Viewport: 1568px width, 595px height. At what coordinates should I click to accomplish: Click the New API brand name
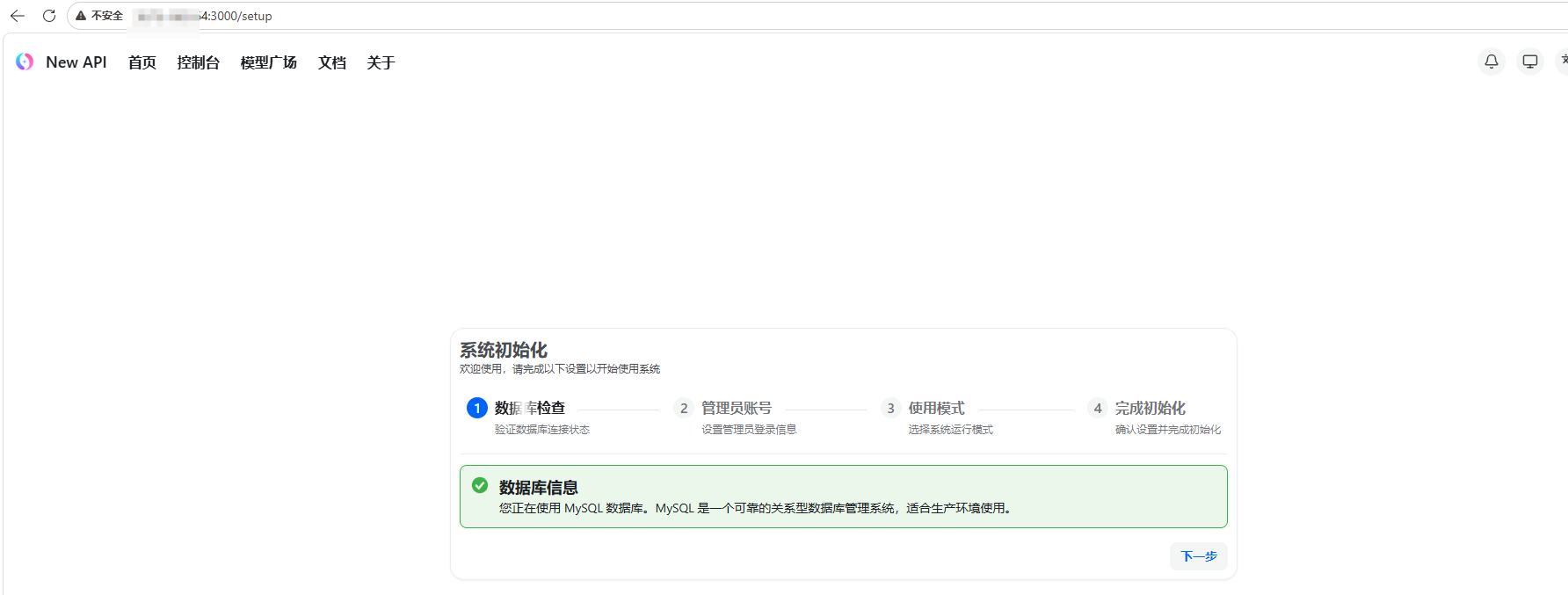click(76, 62)
